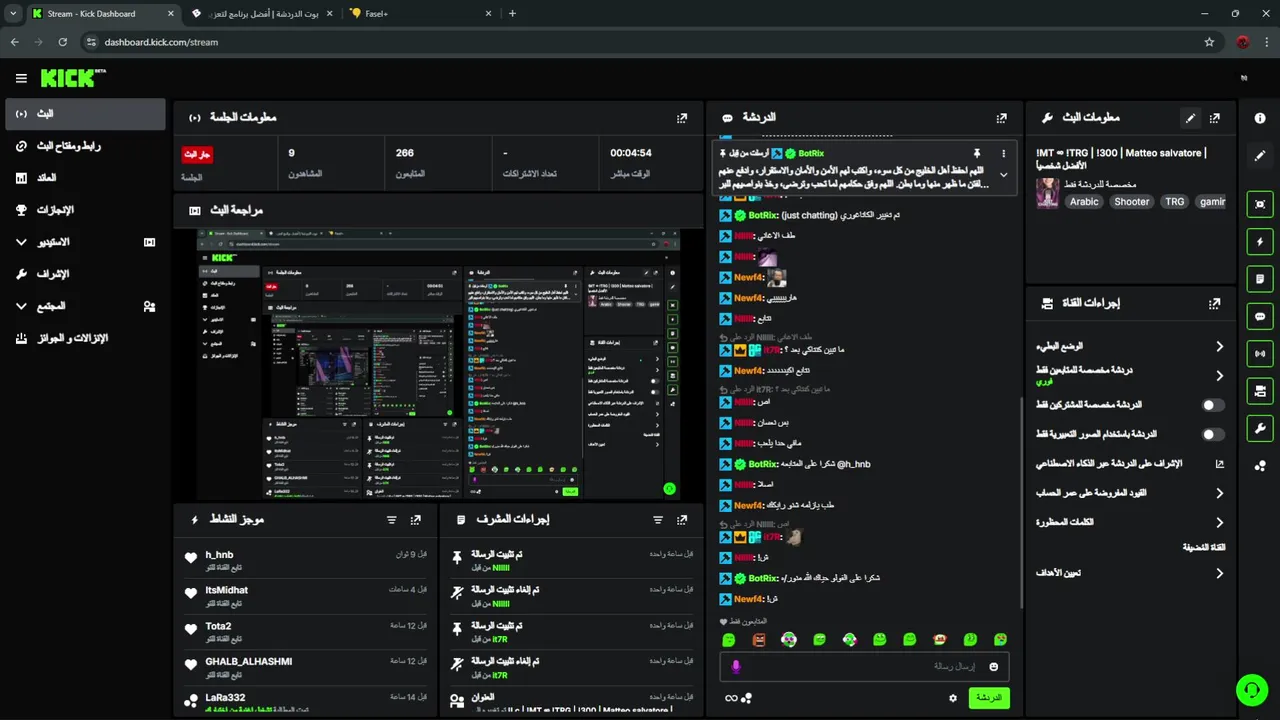The image size is (1280, 720).
Task: Click the infinity icon below chat input
Action: 731,698
